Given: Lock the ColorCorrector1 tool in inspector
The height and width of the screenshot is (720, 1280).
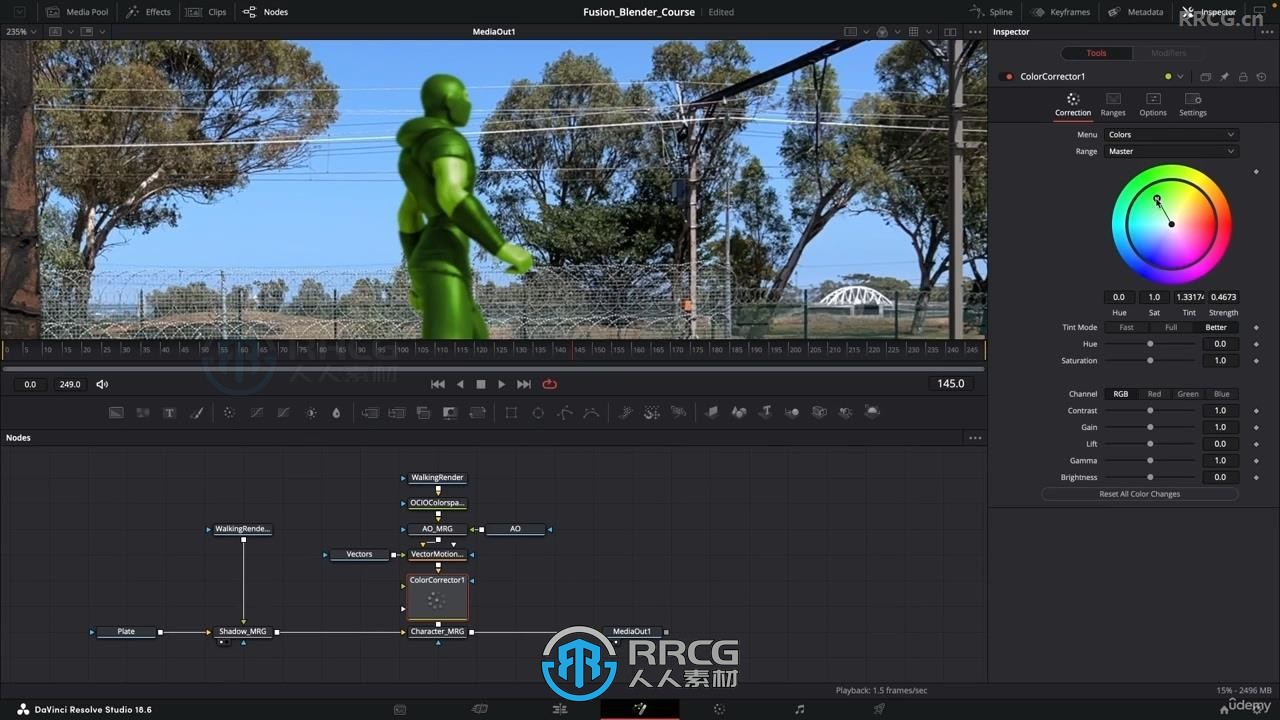Looking at the screenshot, I should click(x=1243, y=77).
